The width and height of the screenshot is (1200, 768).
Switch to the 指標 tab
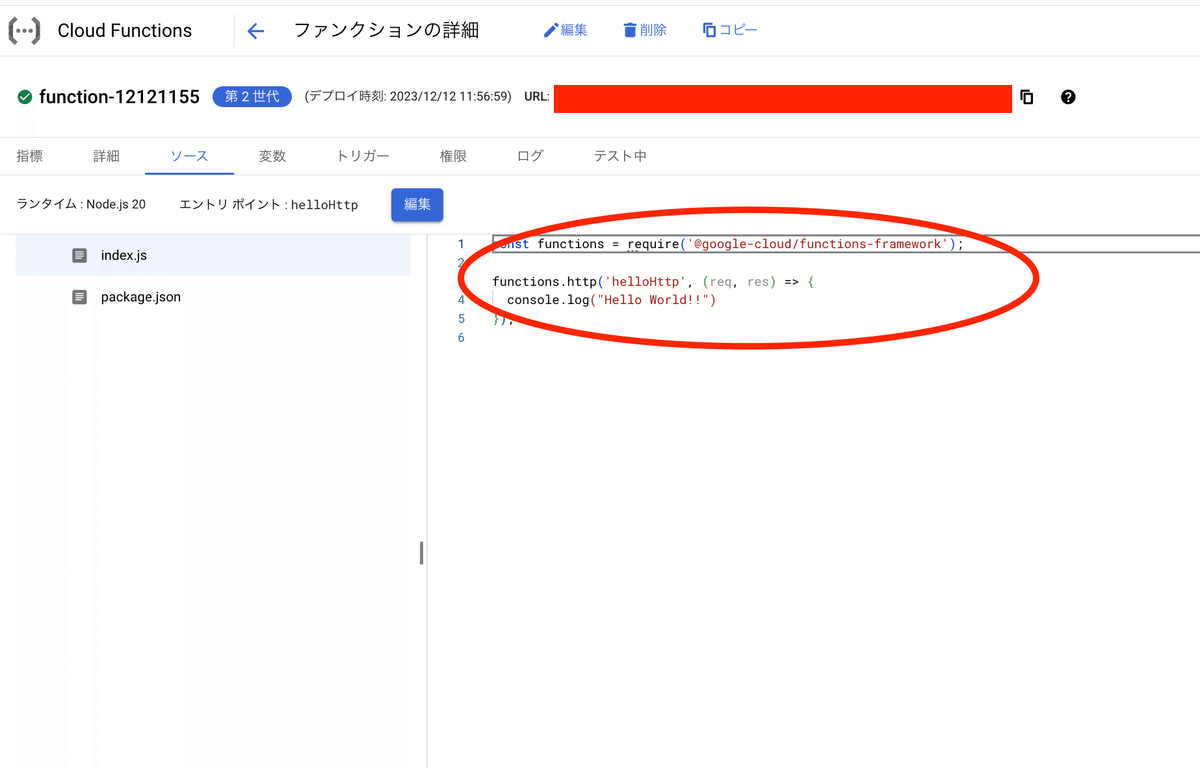(29, 156)
